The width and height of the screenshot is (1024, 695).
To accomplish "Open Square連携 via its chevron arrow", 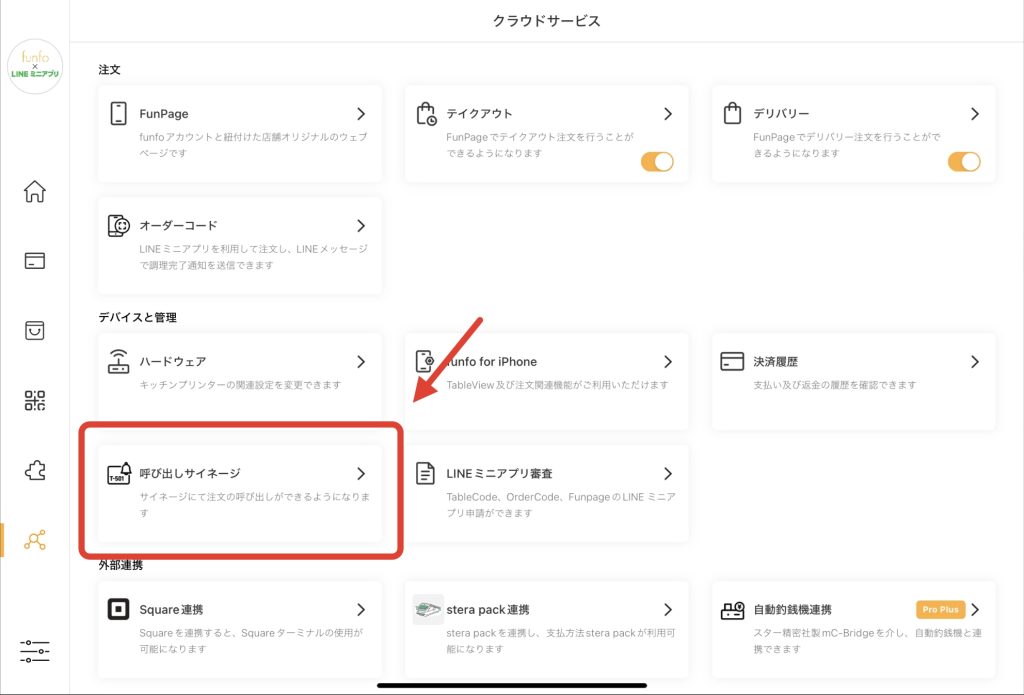I will coord(361,609).
